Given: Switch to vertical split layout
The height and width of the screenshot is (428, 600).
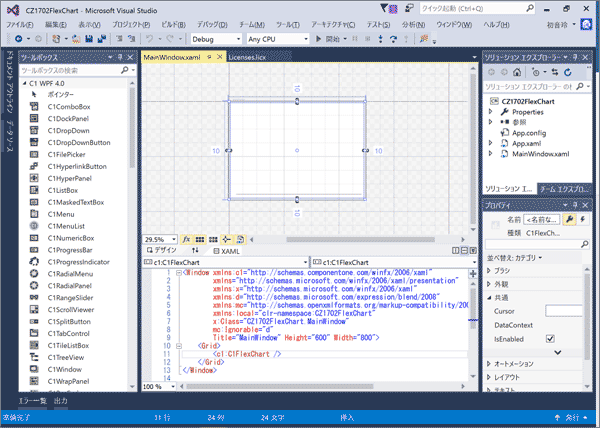Looking at the screenshot, I should (x=455, y=251).
